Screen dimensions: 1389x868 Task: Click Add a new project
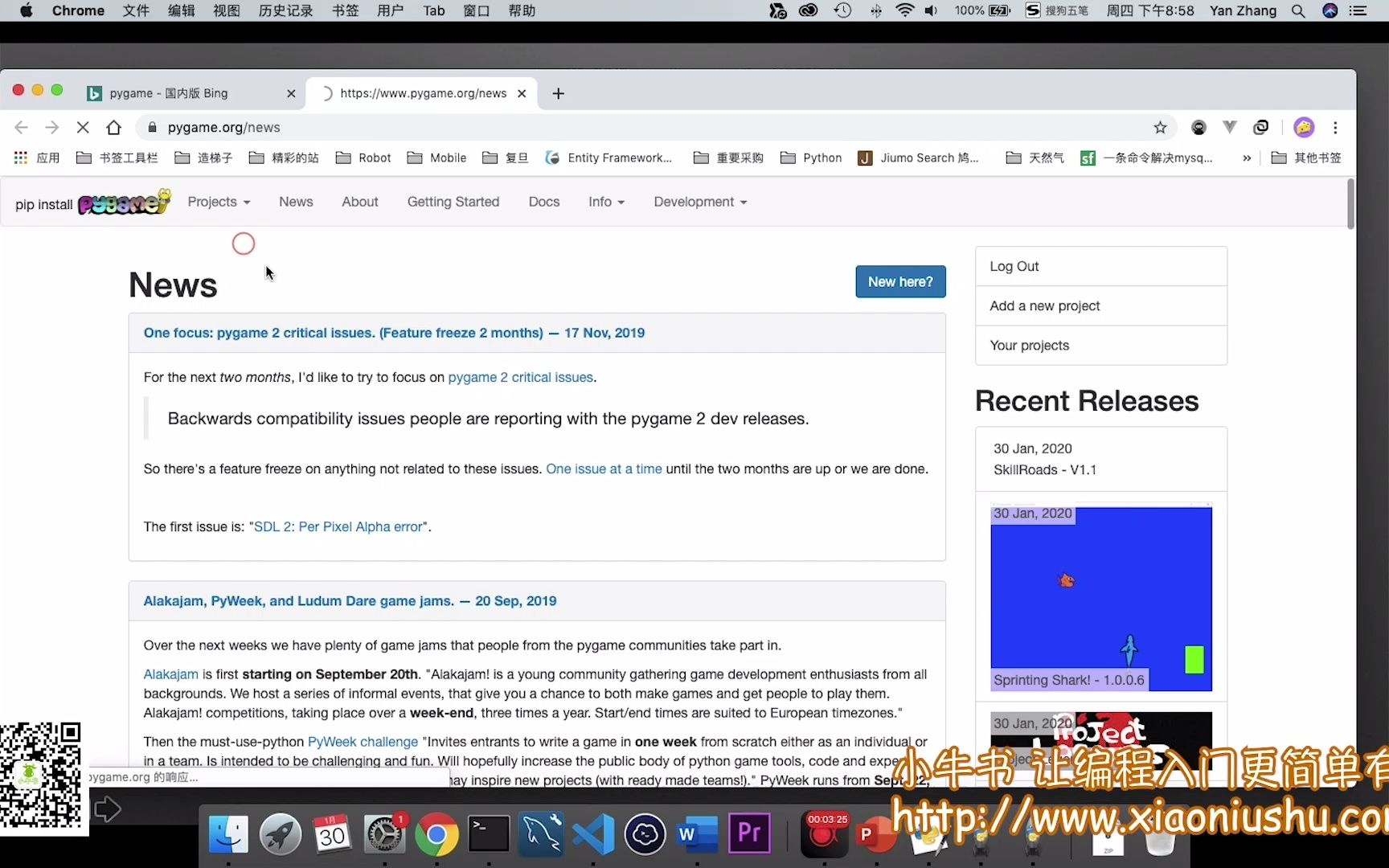coord(1100,305)
